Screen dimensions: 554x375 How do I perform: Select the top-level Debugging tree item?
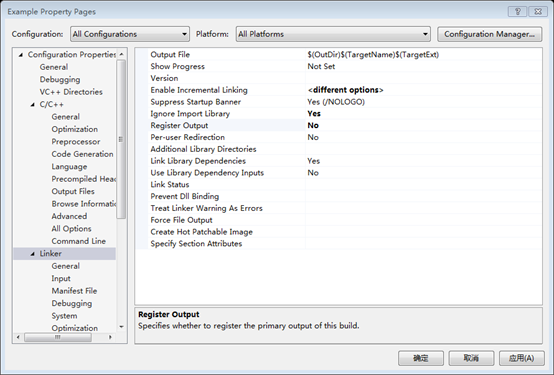[x=60, y=80]
